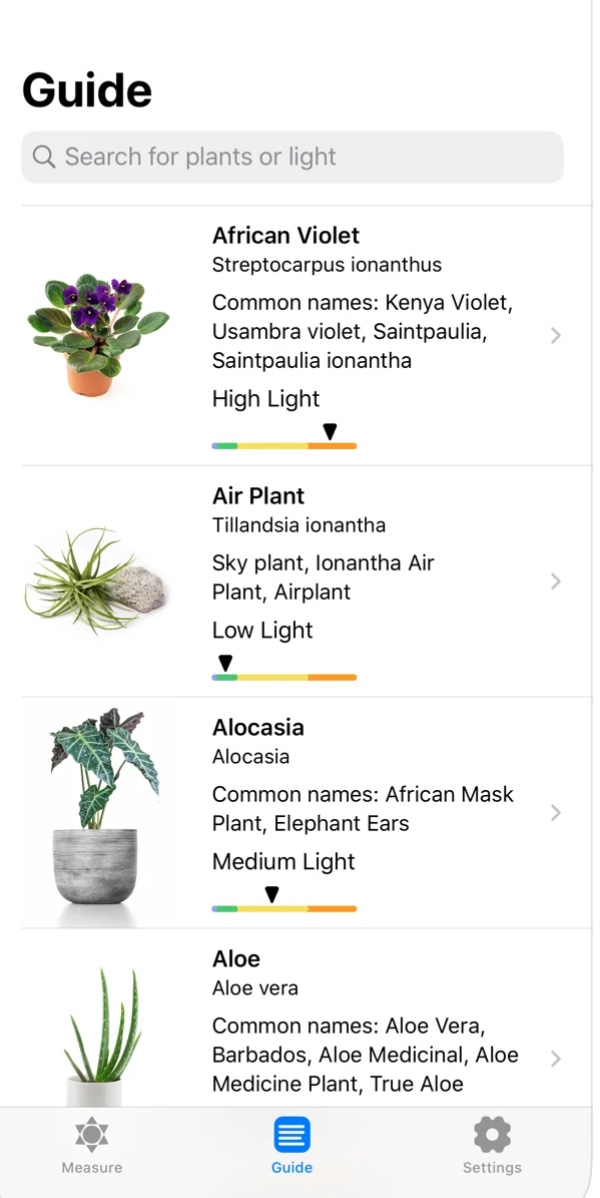The image size is (600, 1198).
Task: Expand Alocasia details chevron
Action: [x=556, y=813]
